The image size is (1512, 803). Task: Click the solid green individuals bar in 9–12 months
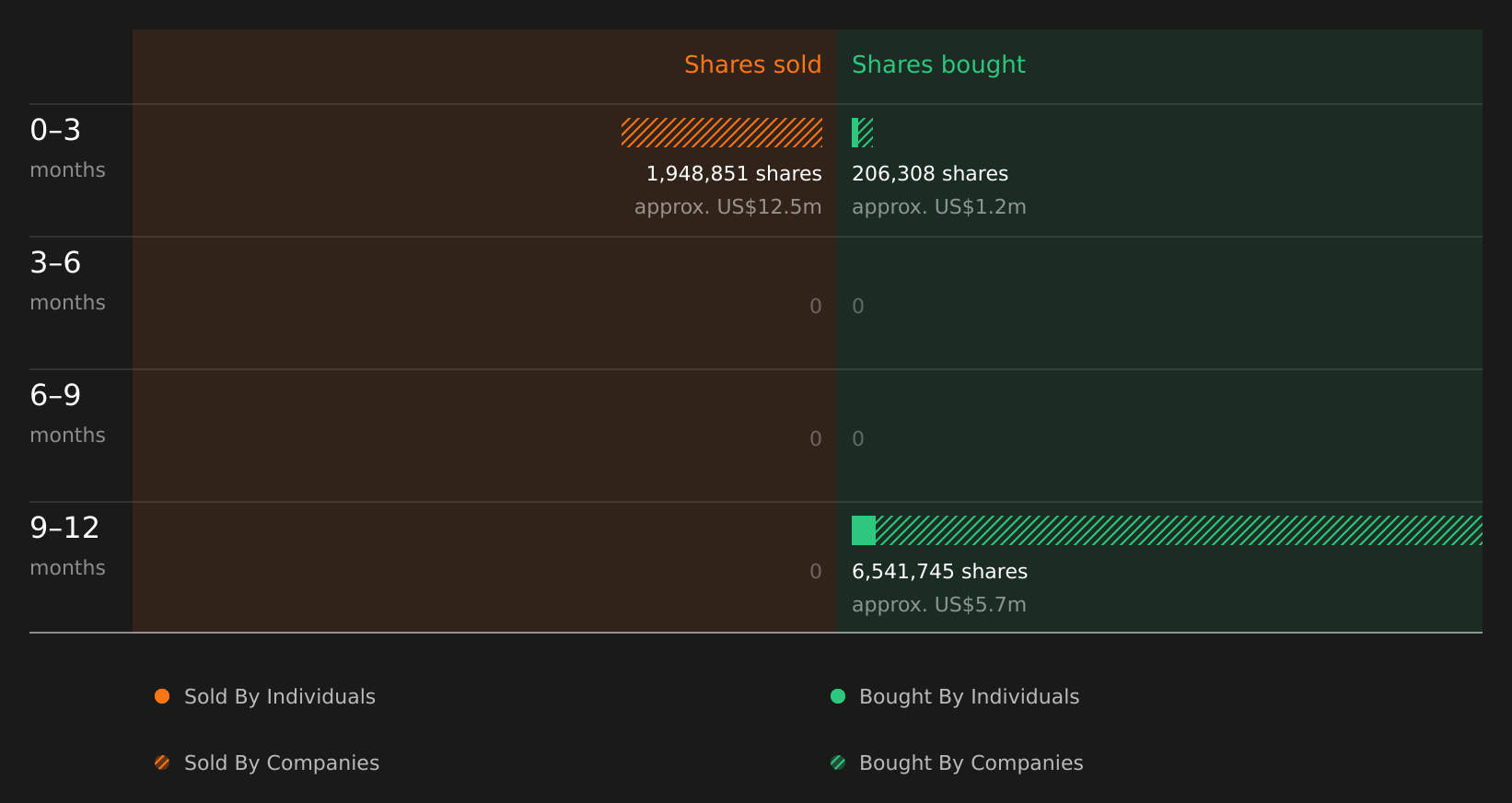[864, 530]
